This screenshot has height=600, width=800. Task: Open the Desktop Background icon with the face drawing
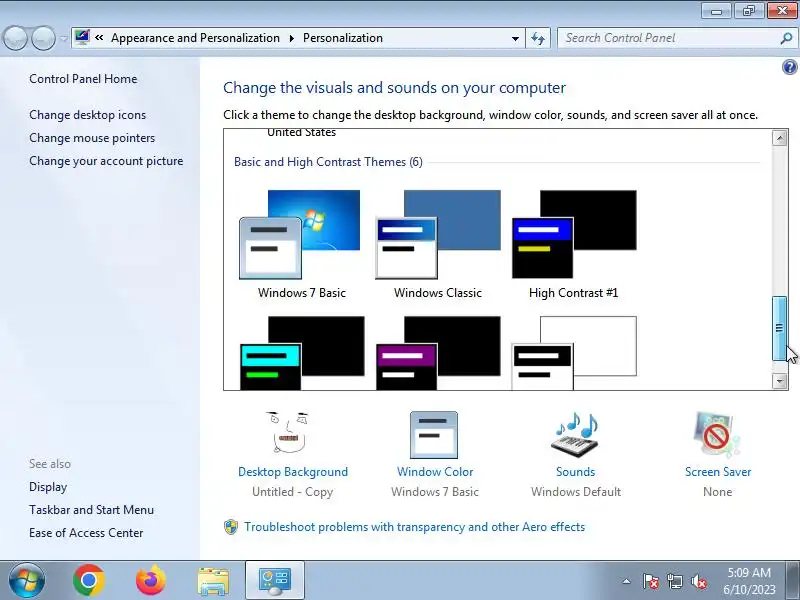288,433
